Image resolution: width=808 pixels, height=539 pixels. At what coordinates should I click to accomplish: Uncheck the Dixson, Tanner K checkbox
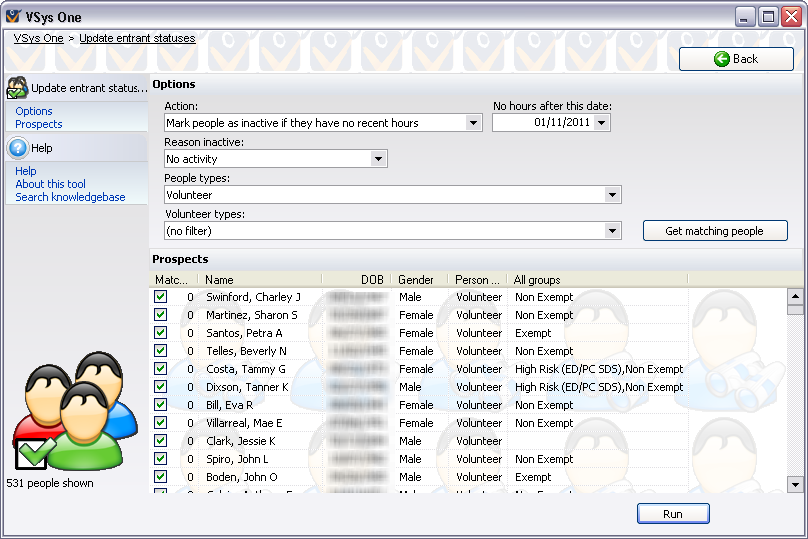[x=160, y=386]
